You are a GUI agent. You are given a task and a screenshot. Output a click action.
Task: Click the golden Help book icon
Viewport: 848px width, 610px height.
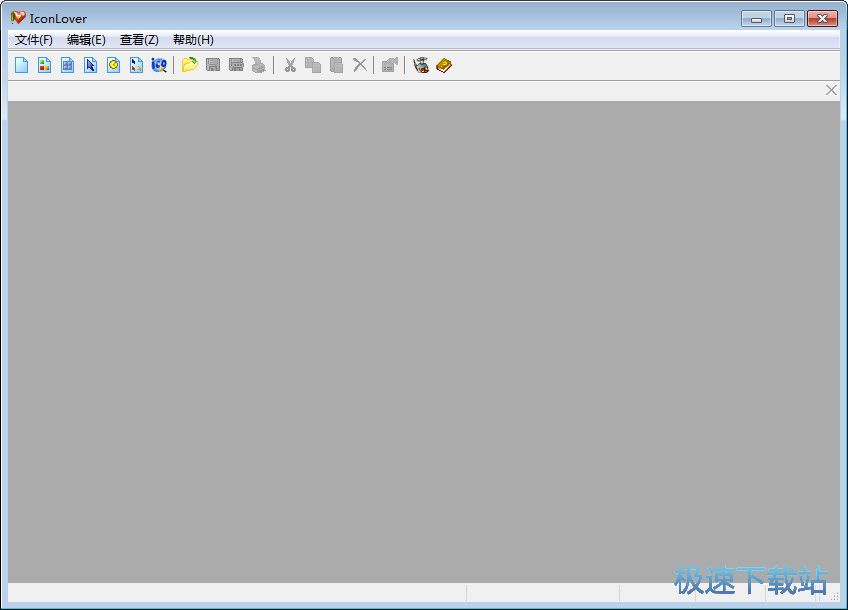[x=444, y=65]
